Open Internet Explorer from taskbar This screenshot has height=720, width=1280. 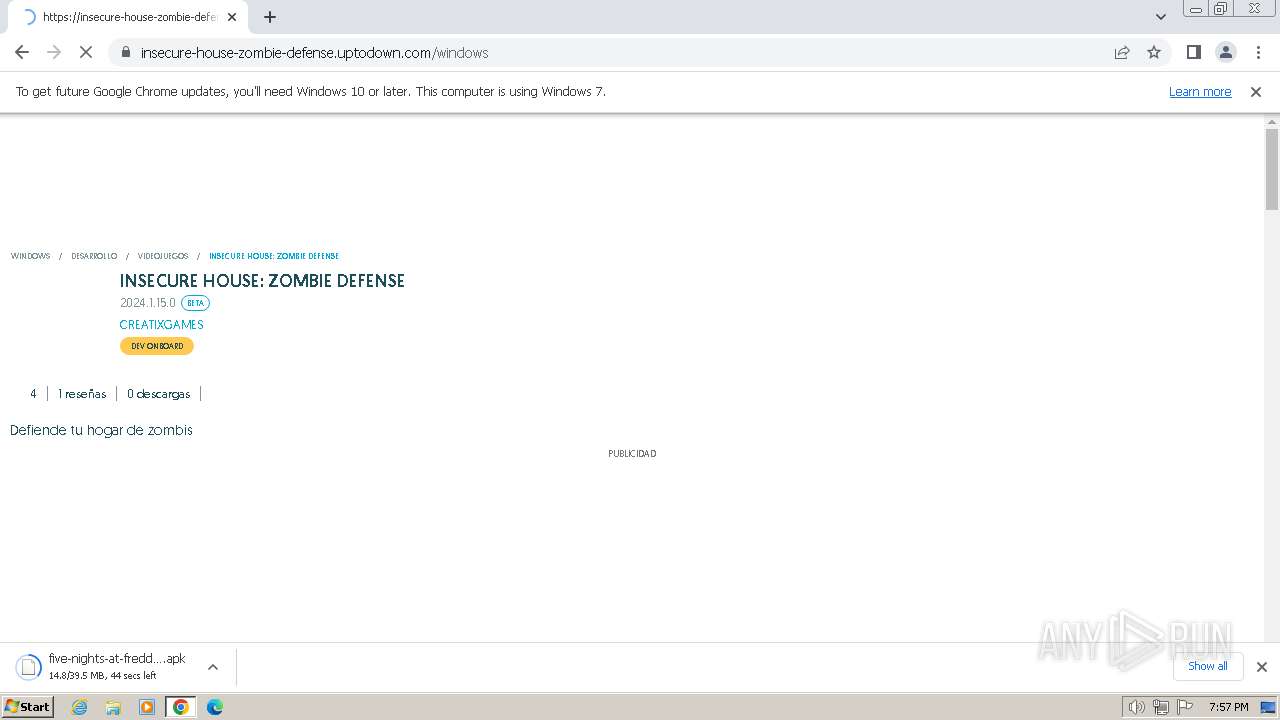pos(80,707)
